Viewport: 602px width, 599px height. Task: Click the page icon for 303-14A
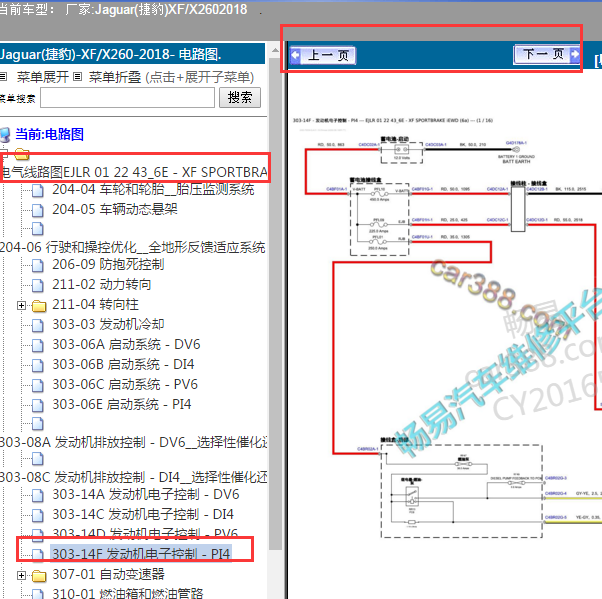[38, 495]
